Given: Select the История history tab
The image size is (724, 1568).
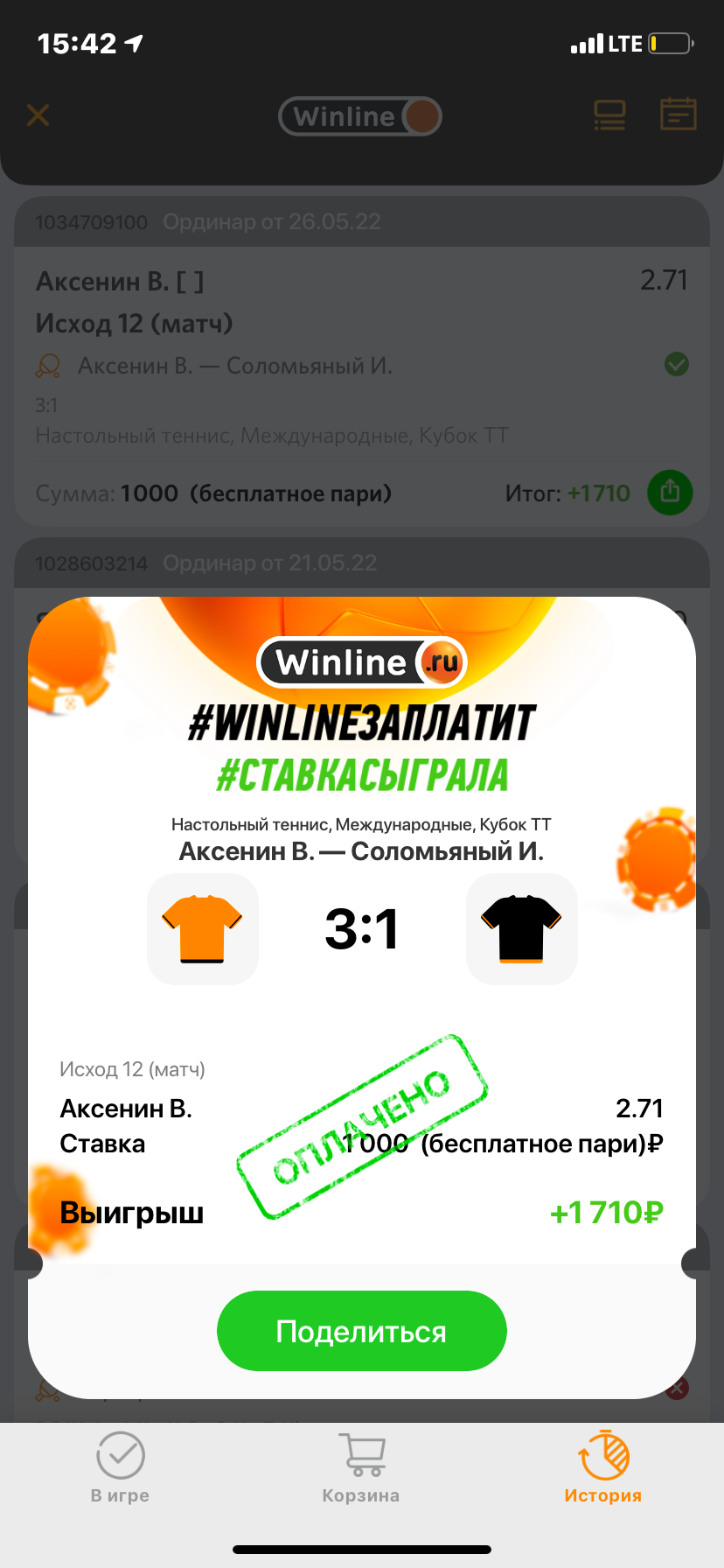Looking at the screenshot, I should click(603, 1466).
